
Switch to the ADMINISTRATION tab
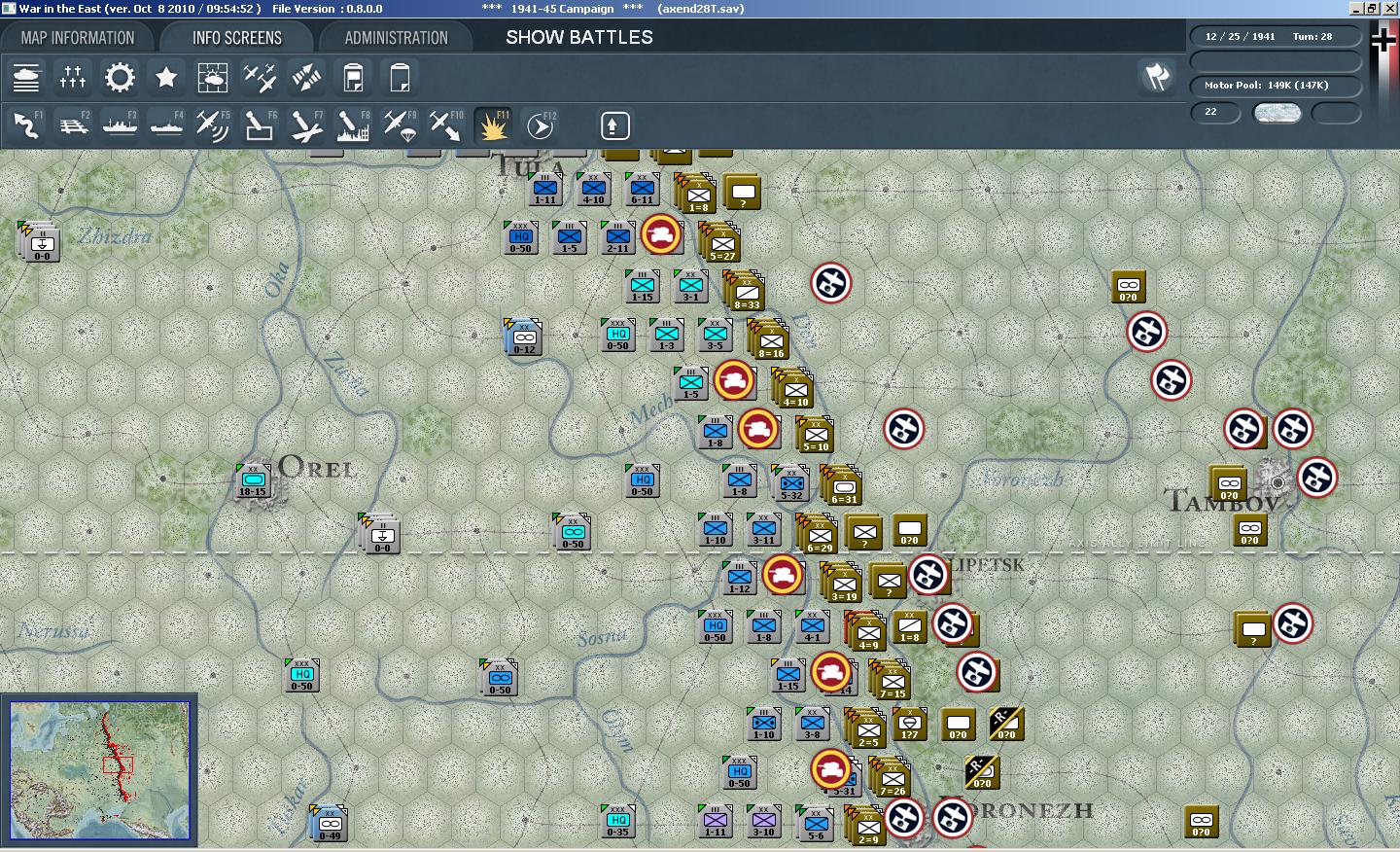coord(397,38)
